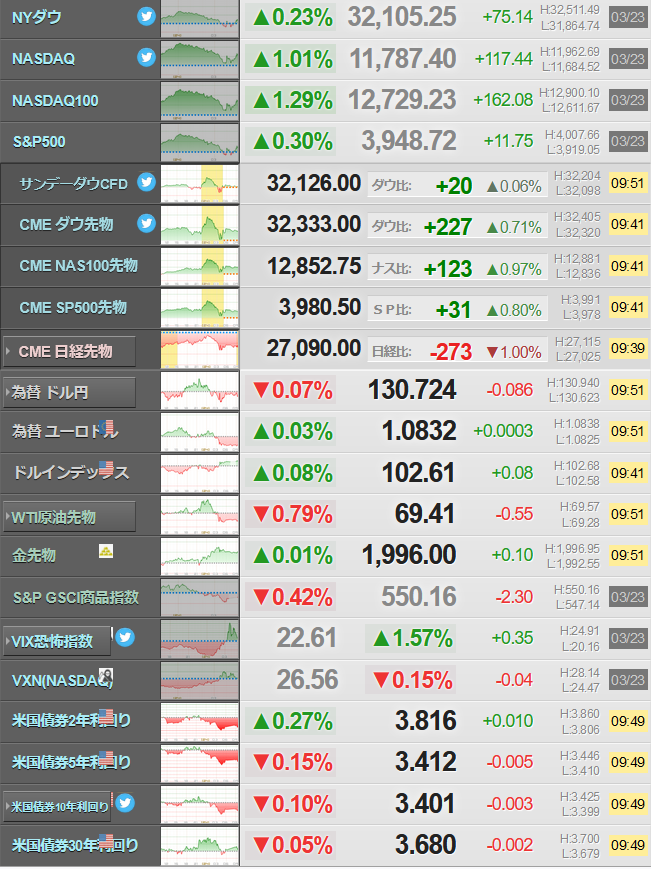Expand the 米国債券10年利回り button arrow
Screen dimensions: 651x869
coord(8,806)
